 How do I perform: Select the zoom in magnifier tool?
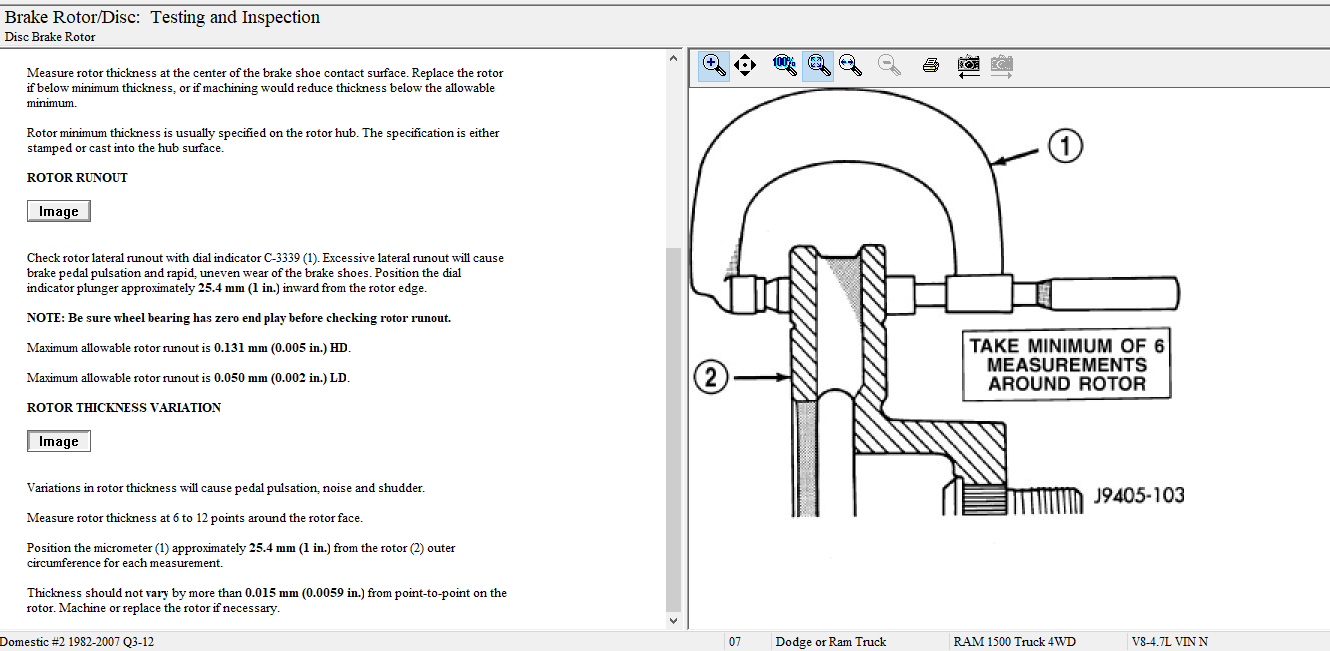(x=714, y=65)
